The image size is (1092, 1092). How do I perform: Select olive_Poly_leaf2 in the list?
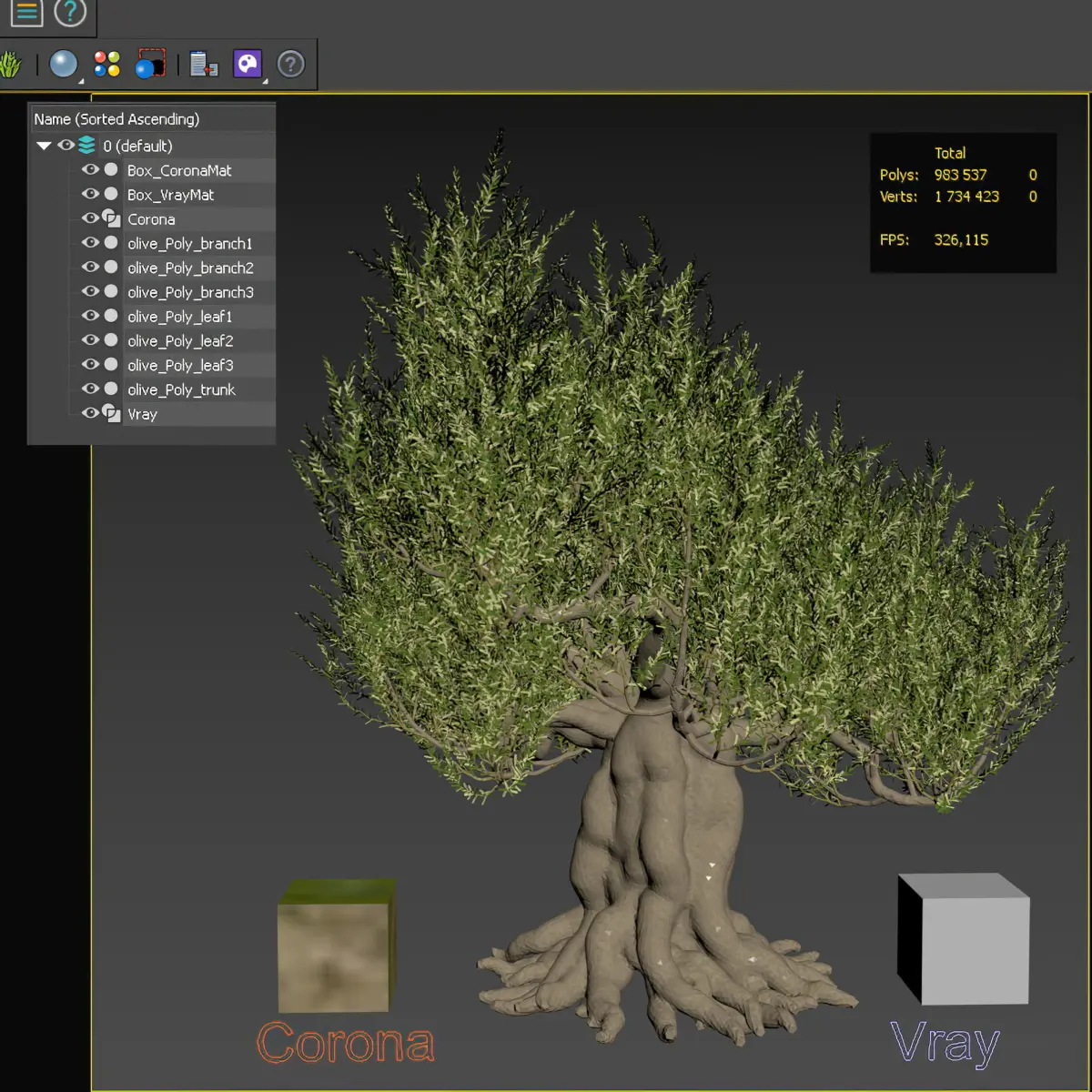pyautogui.click(x=180, y=340)
